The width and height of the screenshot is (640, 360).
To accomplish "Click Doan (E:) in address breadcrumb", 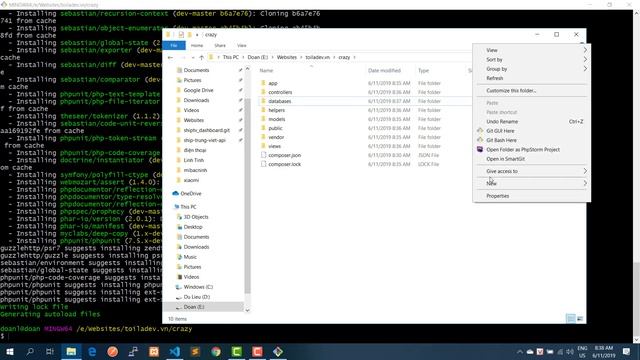I will click(x=258, y=57).
